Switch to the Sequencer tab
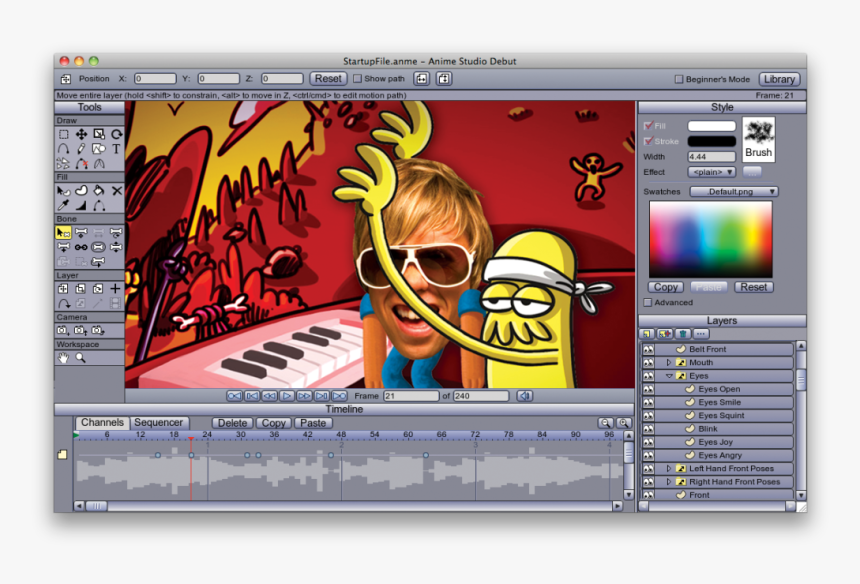860x584 pixels. tap(159, 423)
